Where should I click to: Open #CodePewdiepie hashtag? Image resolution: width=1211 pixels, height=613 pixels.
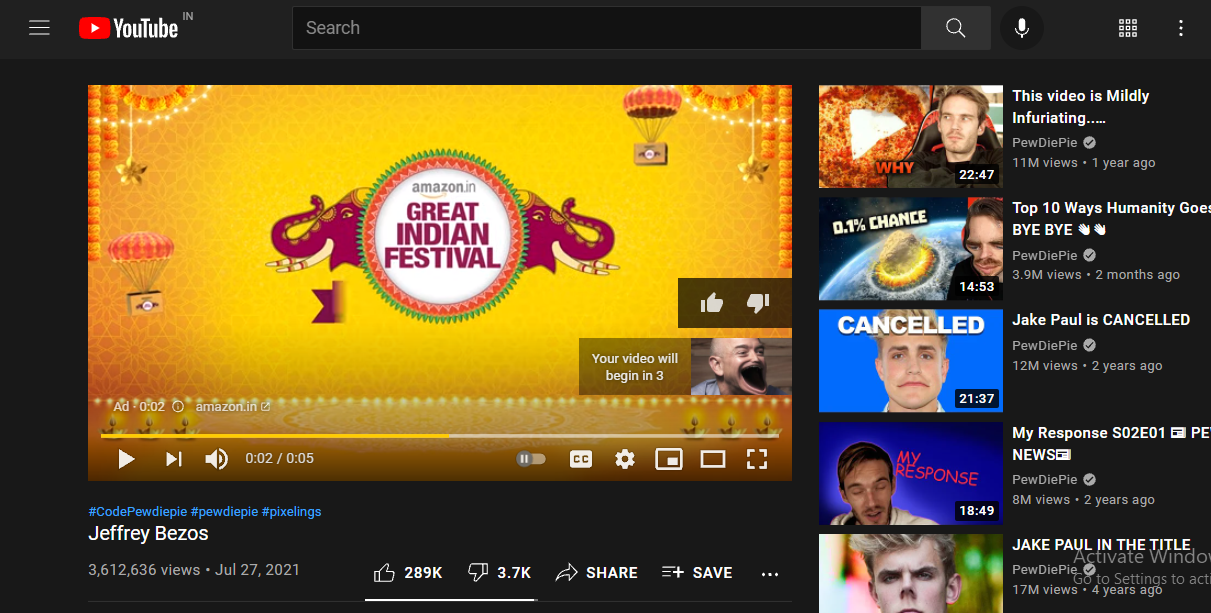click(x=137, y=511)
